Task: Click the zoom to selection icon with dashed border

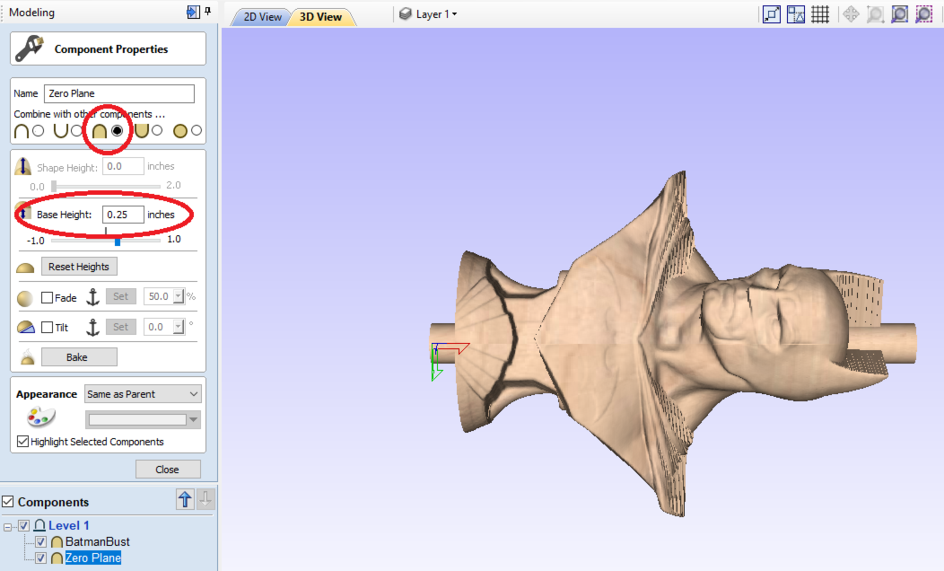Action: pyautogui.click(x=925, y=14)
